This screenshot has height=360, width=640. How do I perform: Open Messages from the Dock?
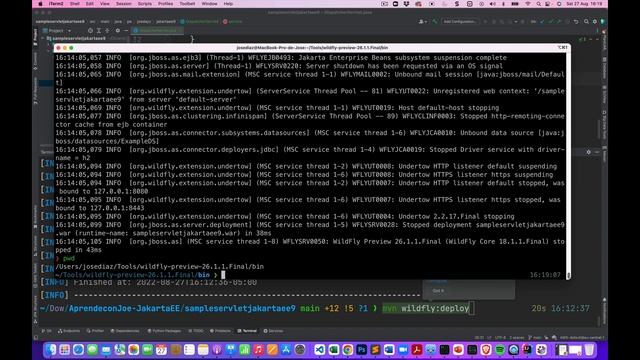click(92, 350)
